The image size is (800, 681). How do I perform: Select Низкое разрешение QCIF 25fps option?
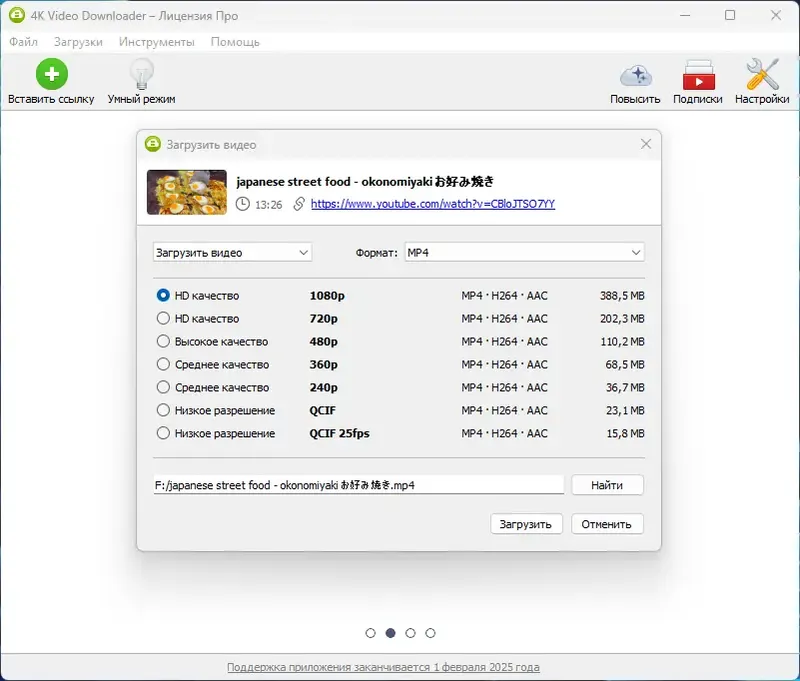163,433
